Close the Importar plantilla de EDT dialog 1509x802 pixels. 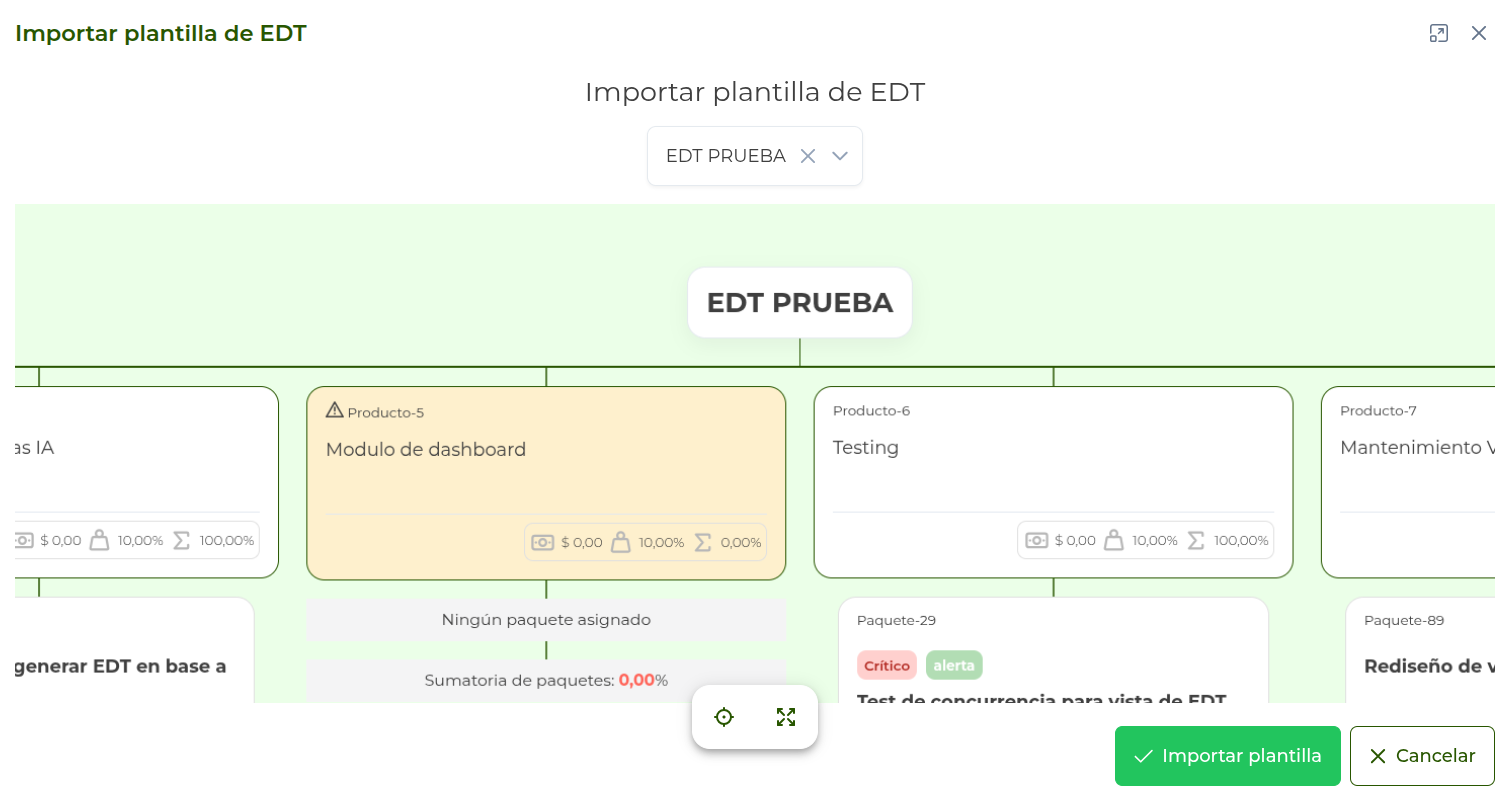coord(1480,33)
